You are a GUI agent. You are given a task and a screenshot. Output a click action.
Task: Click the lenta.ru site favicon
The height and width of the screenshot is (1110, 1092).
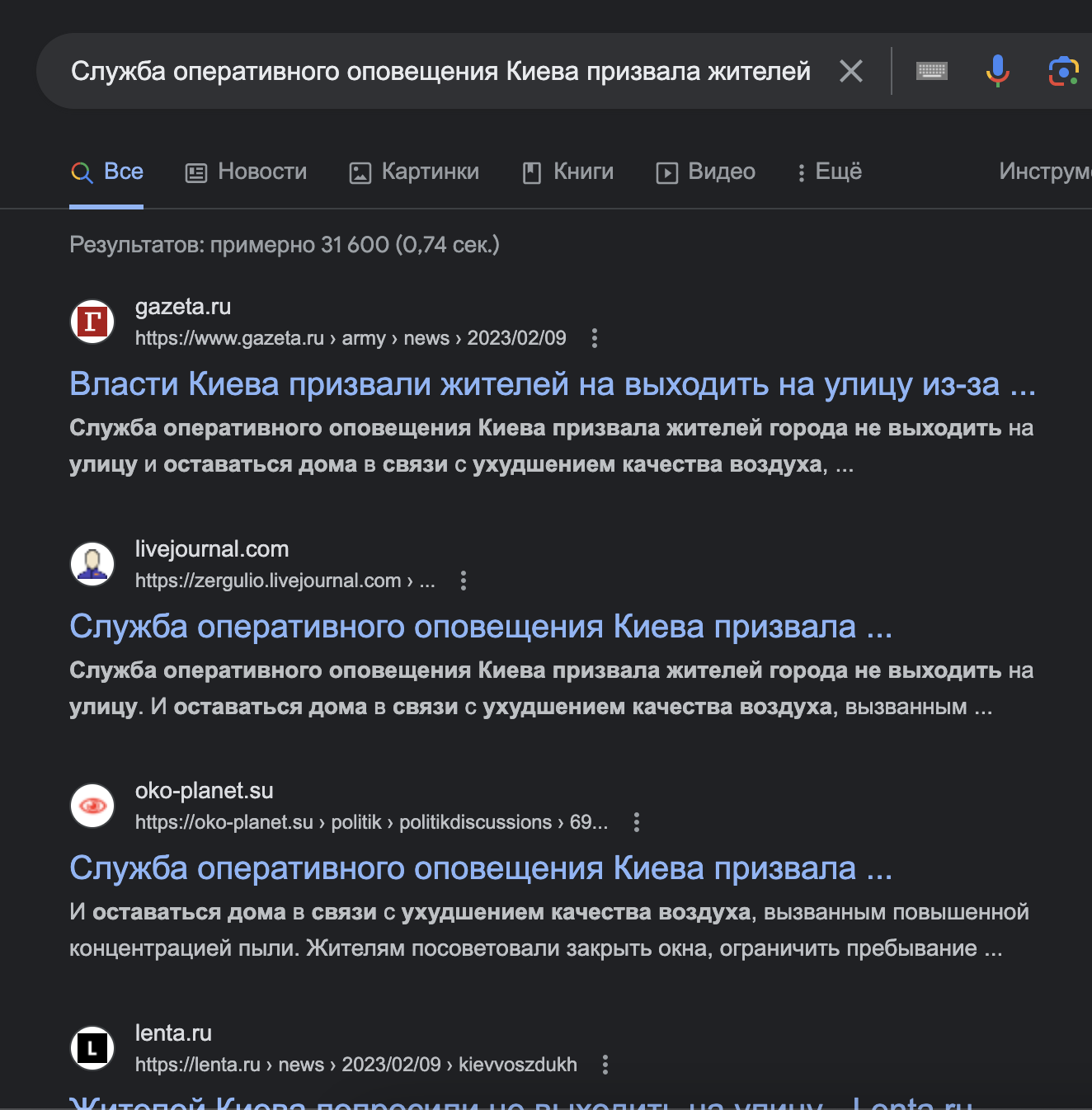click(92, 1048)
